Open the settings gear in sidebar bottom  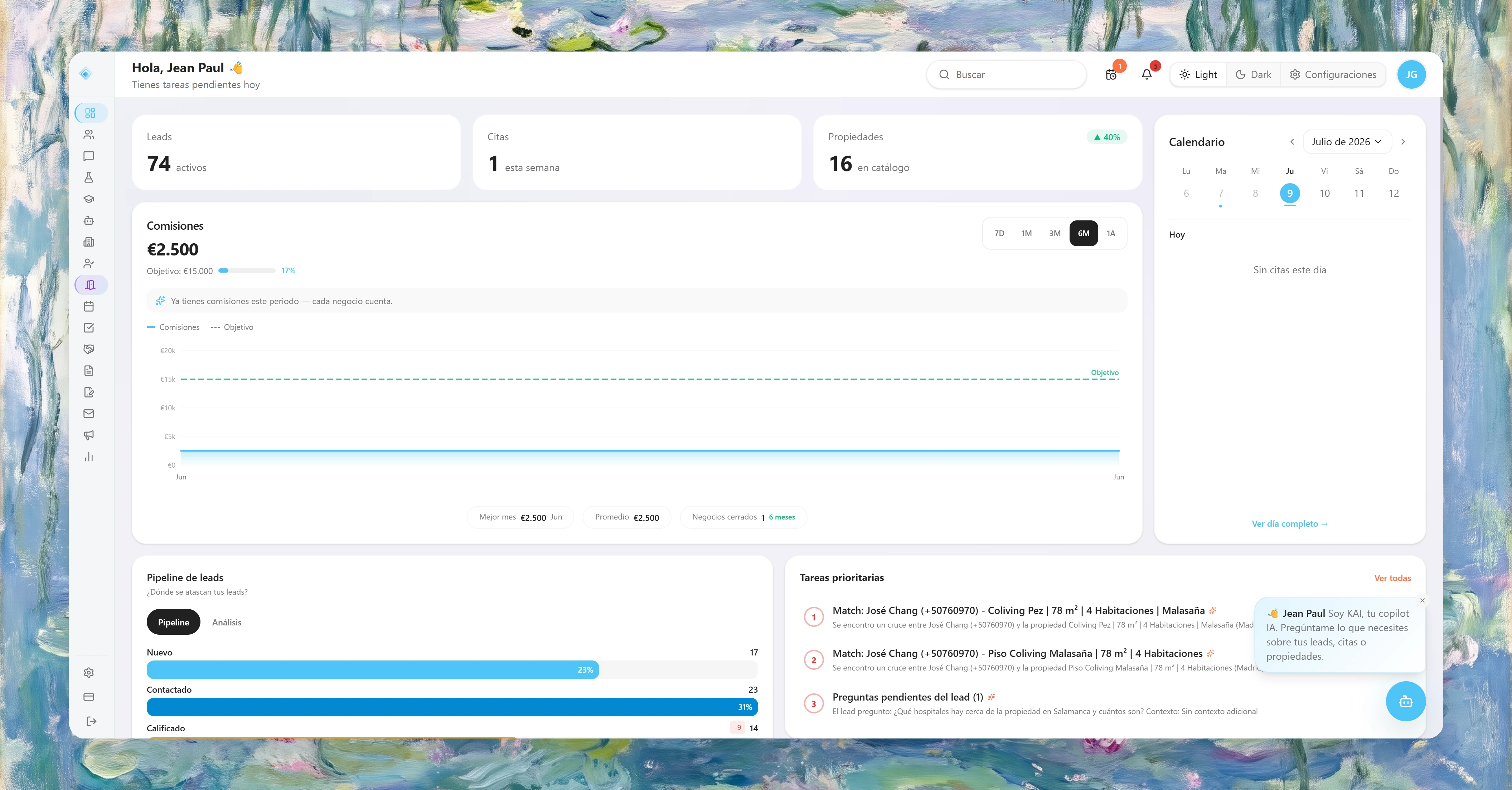tap(89, 673)
